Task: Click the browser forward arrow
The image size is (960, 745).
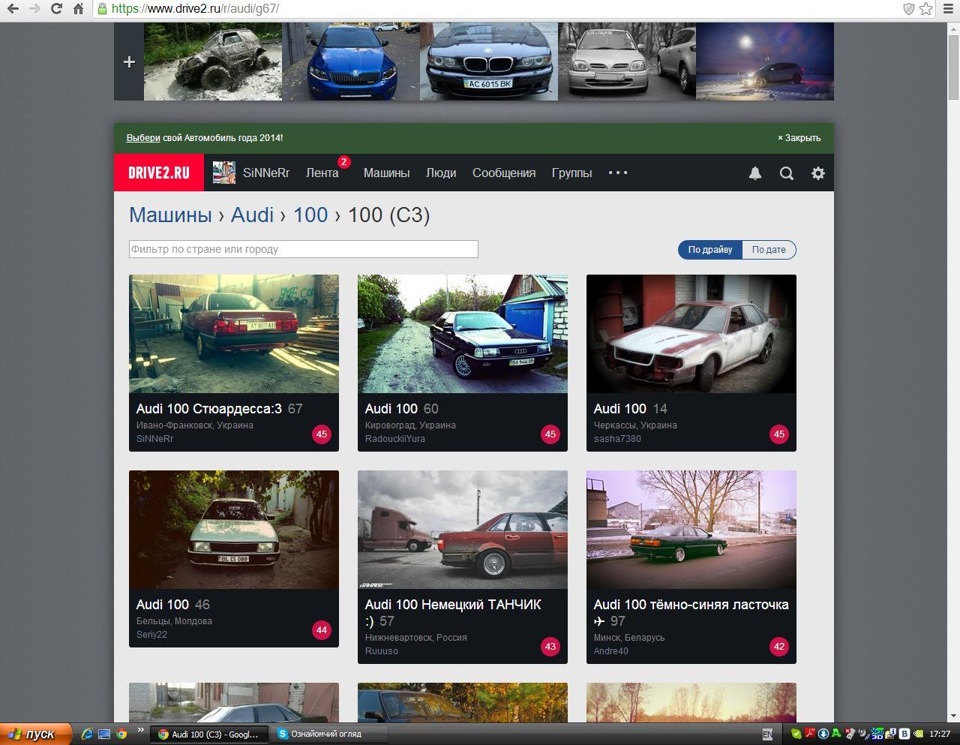Action: (35, 9)
